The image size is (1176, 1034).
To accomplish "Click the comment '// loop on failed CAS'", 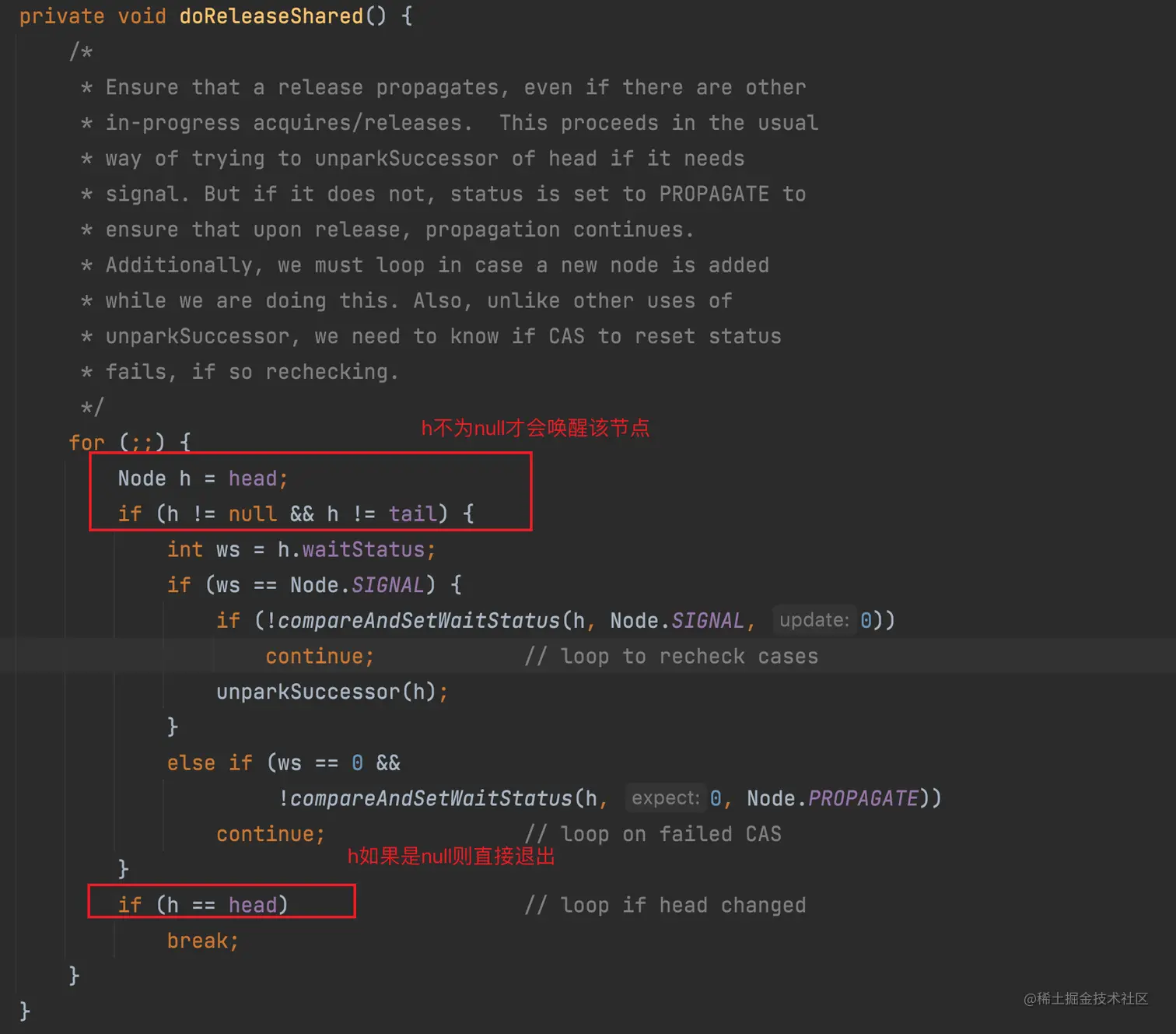I will [653, 834].
